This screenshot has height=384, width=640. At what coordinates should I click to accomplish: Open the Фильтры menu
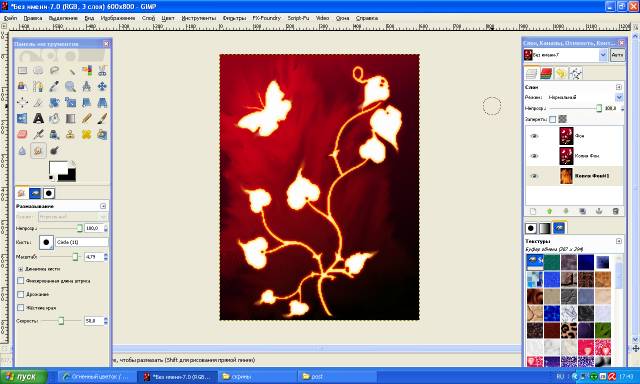[x=234, y=18]
